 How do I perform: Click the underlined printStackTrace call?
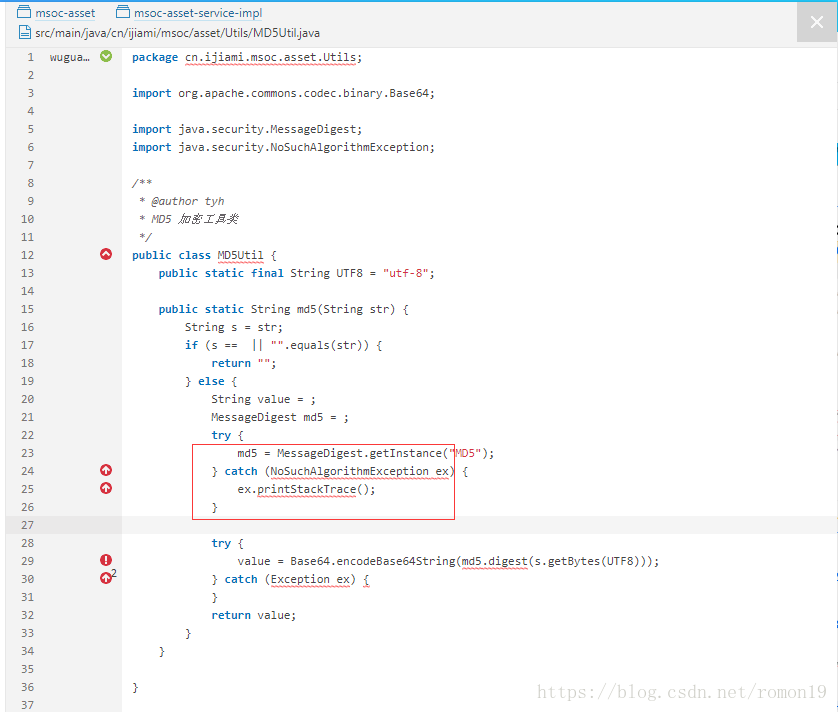306,490
